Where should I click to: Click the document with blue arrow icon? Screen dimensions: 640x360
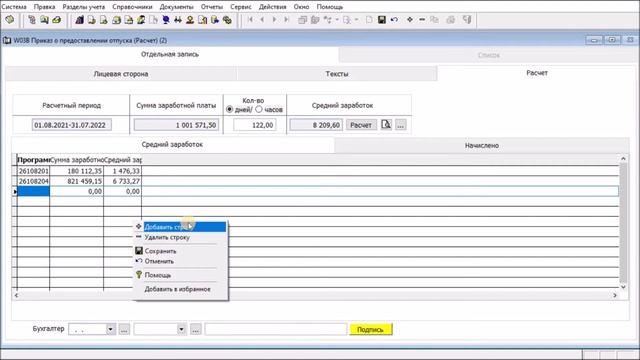point(215,20)
